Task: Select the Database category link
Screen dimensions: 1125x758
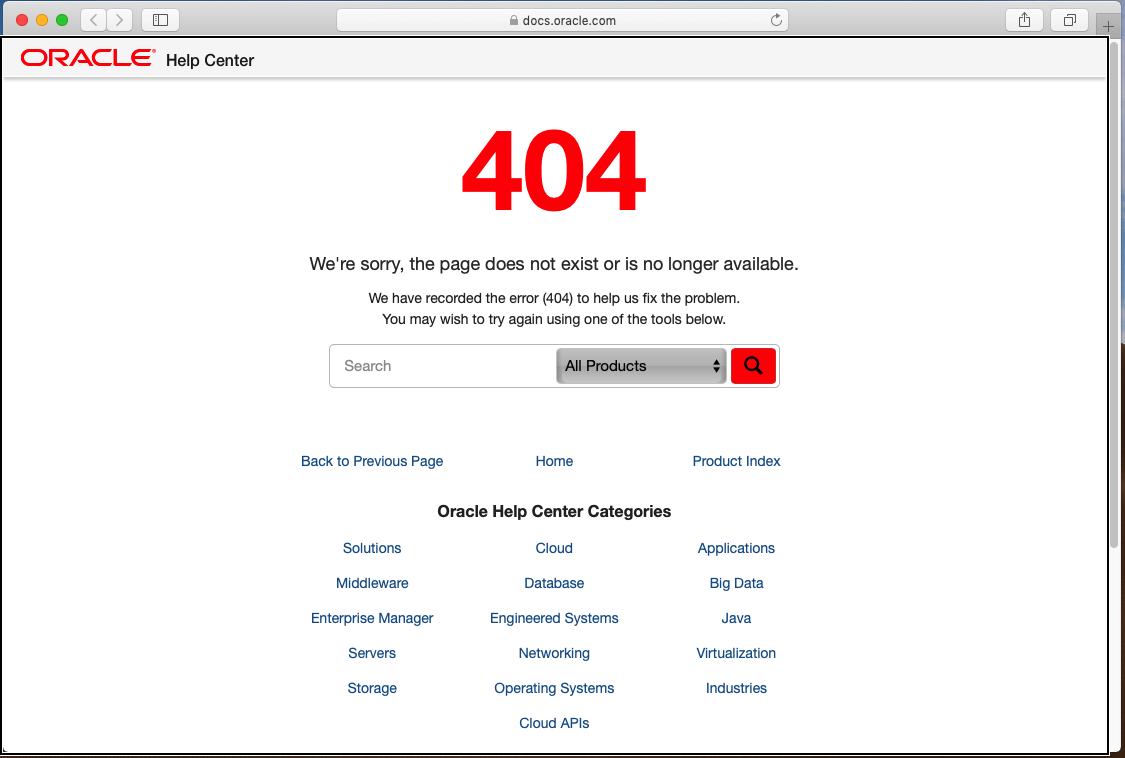Action: click(554, 583)
